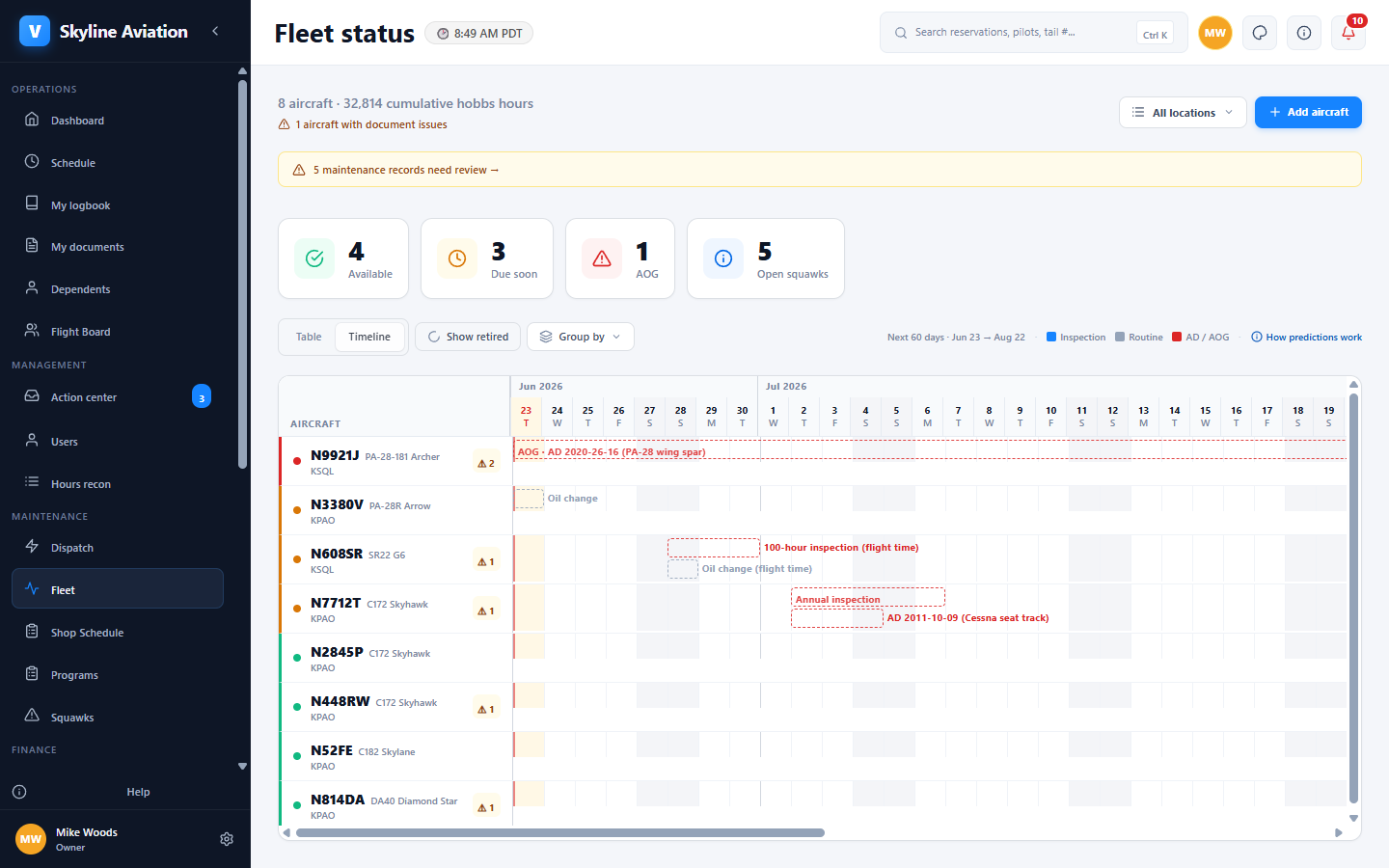The height and width of the screenshot is (868, 1389).
Task: Select aircraft row N448RW
Action: point(395,708)
